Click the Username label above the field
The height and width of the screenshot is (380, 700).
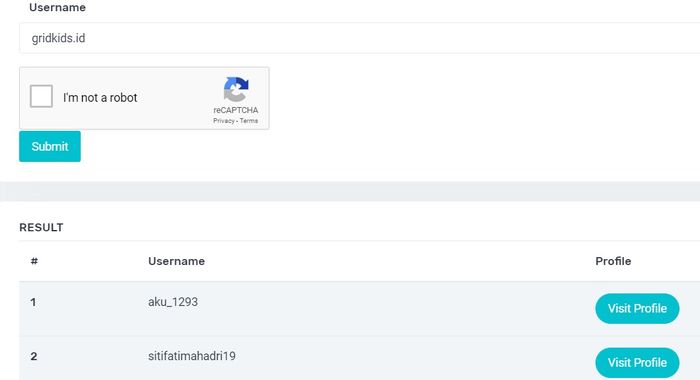57,8
